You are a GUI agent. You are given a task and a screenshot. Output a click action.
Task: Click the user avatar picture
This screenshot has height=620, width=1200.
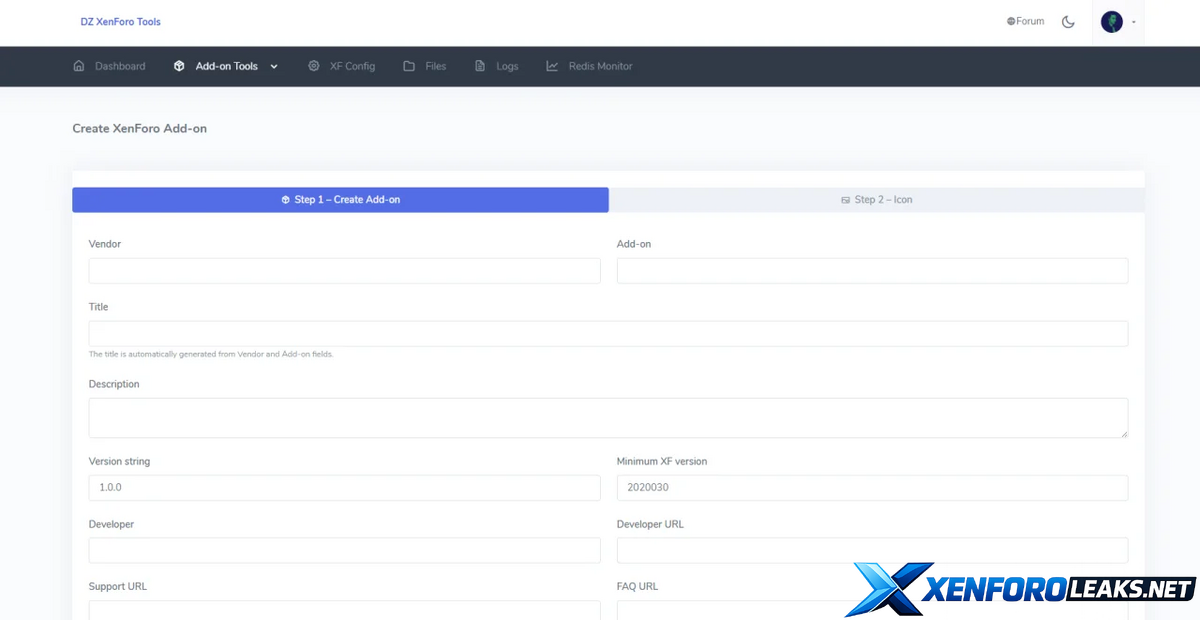coord(1111,22)
